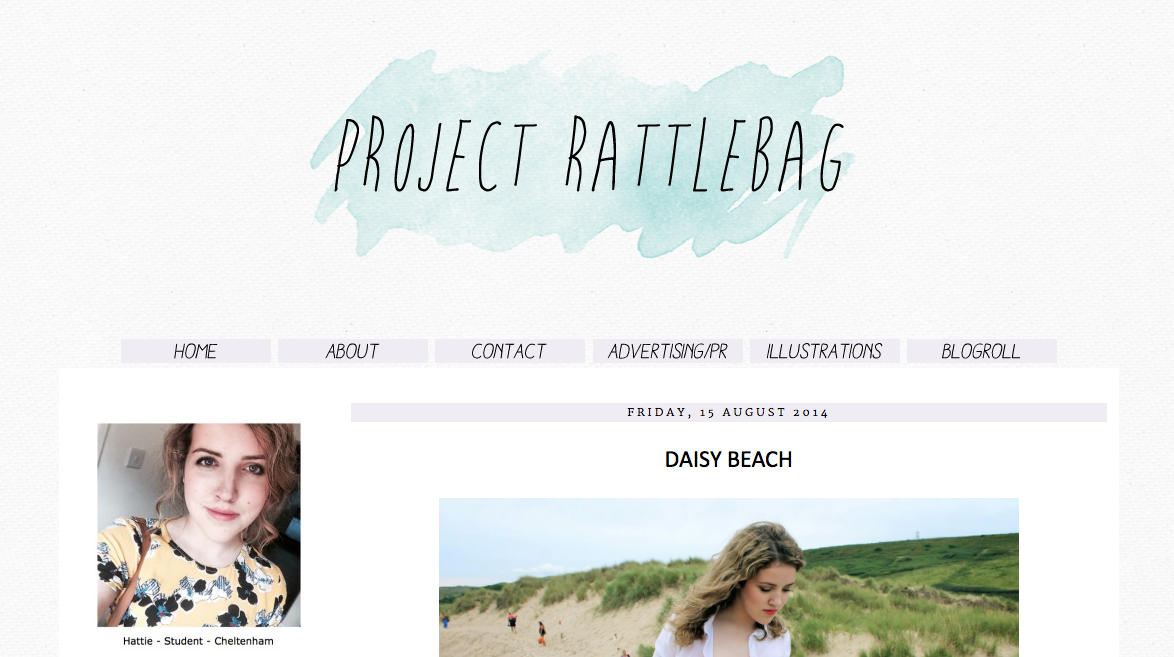Click Hattie's sidebar profile photo

pos(199,525)
